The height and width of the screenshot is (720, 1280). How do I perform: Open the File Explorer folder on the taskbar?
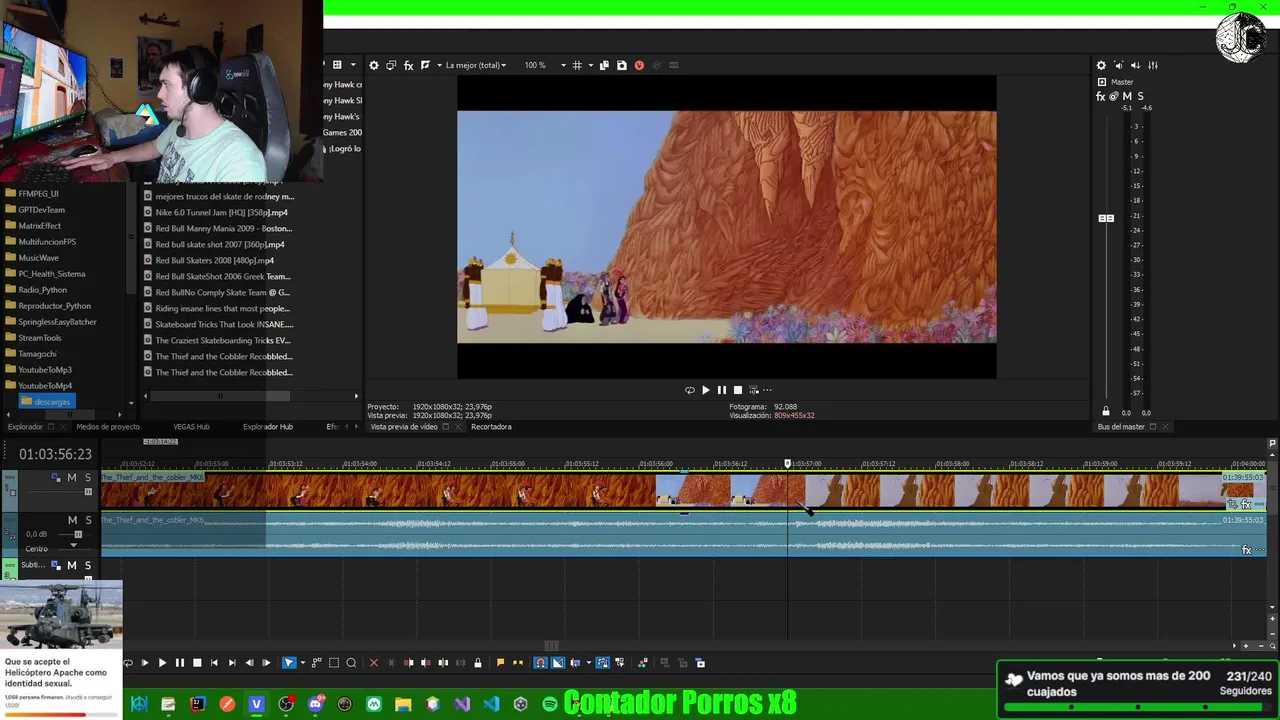tap(403, 704)
